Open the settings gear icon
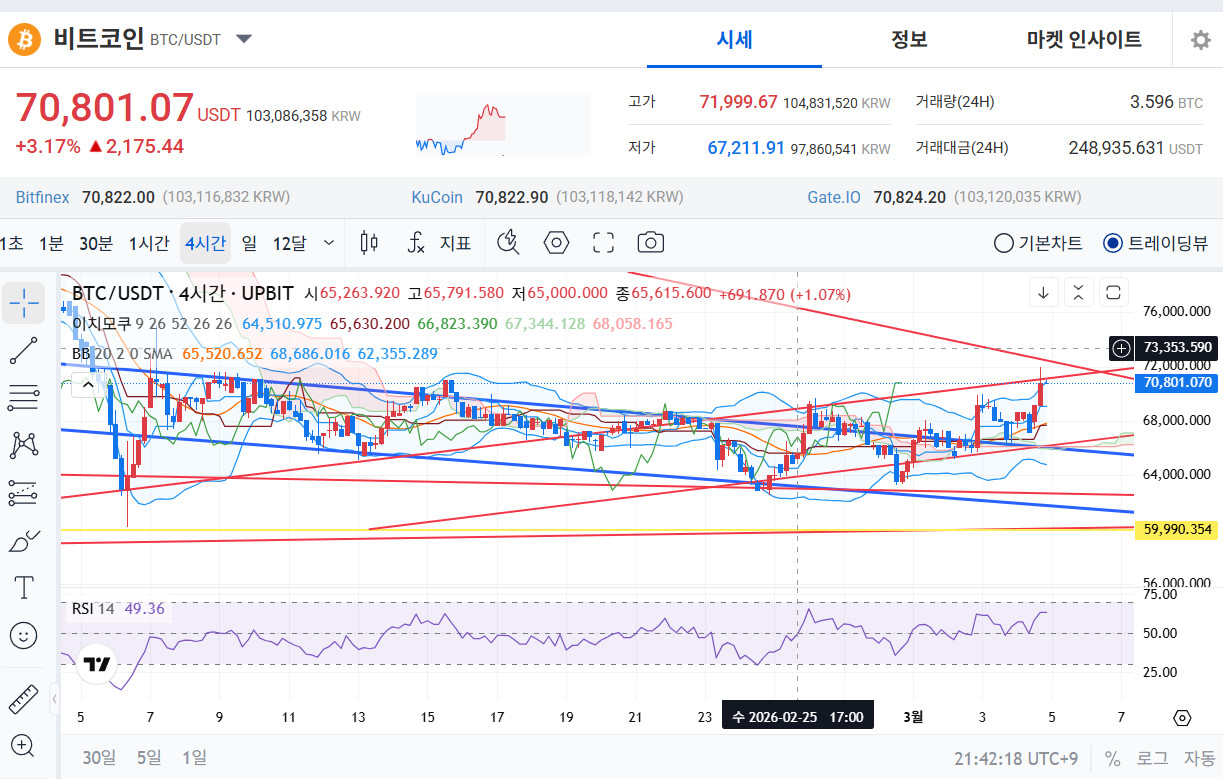The image size is (1223, 779). tap(1201, 40)
